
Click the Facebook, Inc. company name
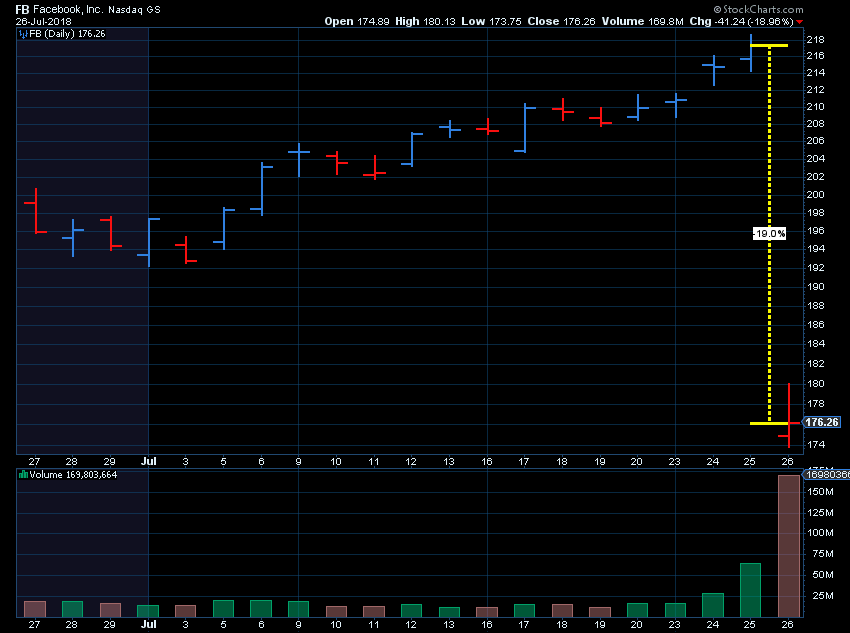[x=68, y=9]
